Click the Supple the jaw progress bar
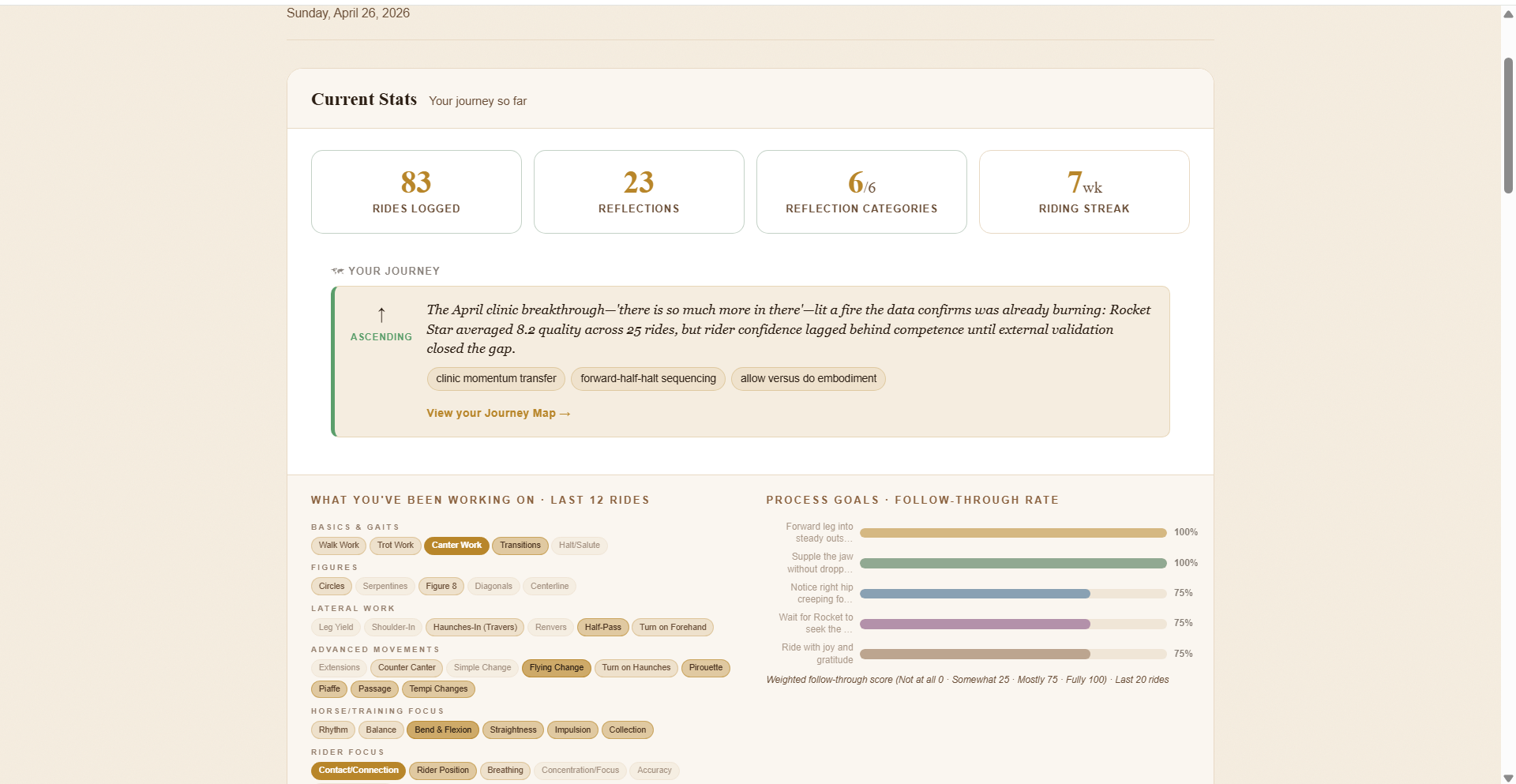This screenshot has width=1516, height=784. (x=1013, y=563)
